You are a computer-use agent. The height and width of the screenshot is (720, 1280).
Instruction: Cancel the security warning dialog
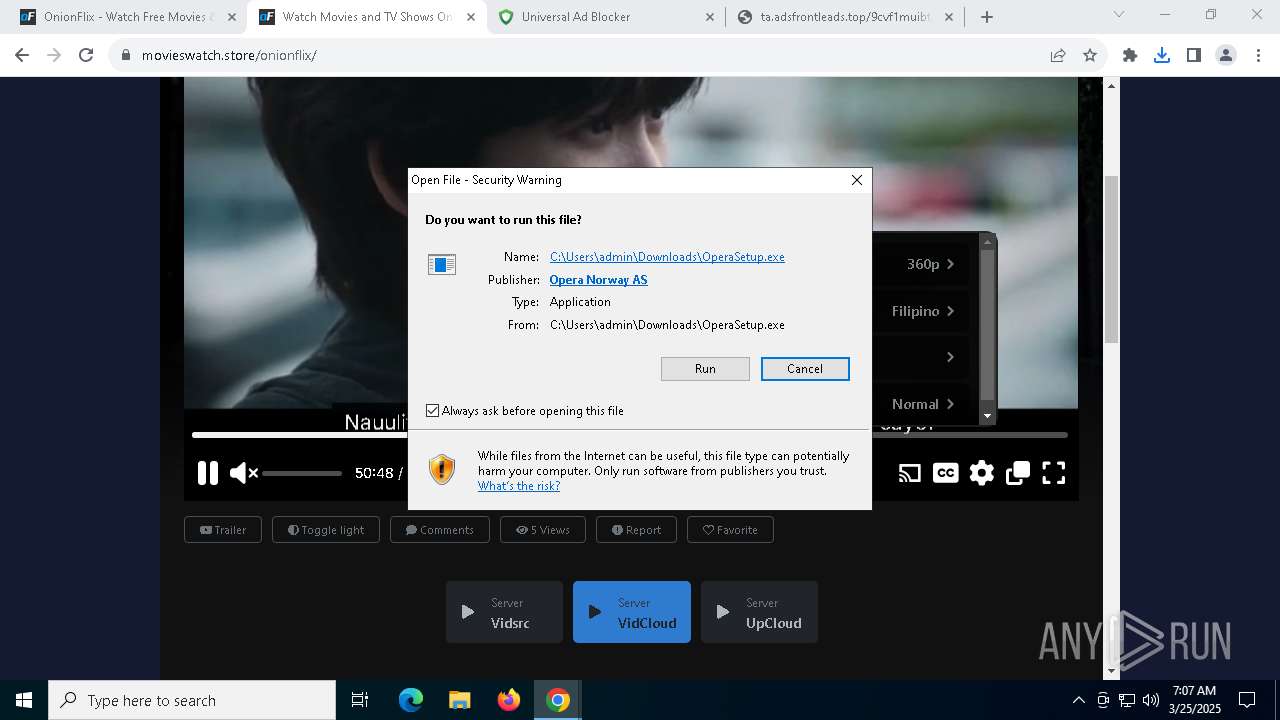805,369
